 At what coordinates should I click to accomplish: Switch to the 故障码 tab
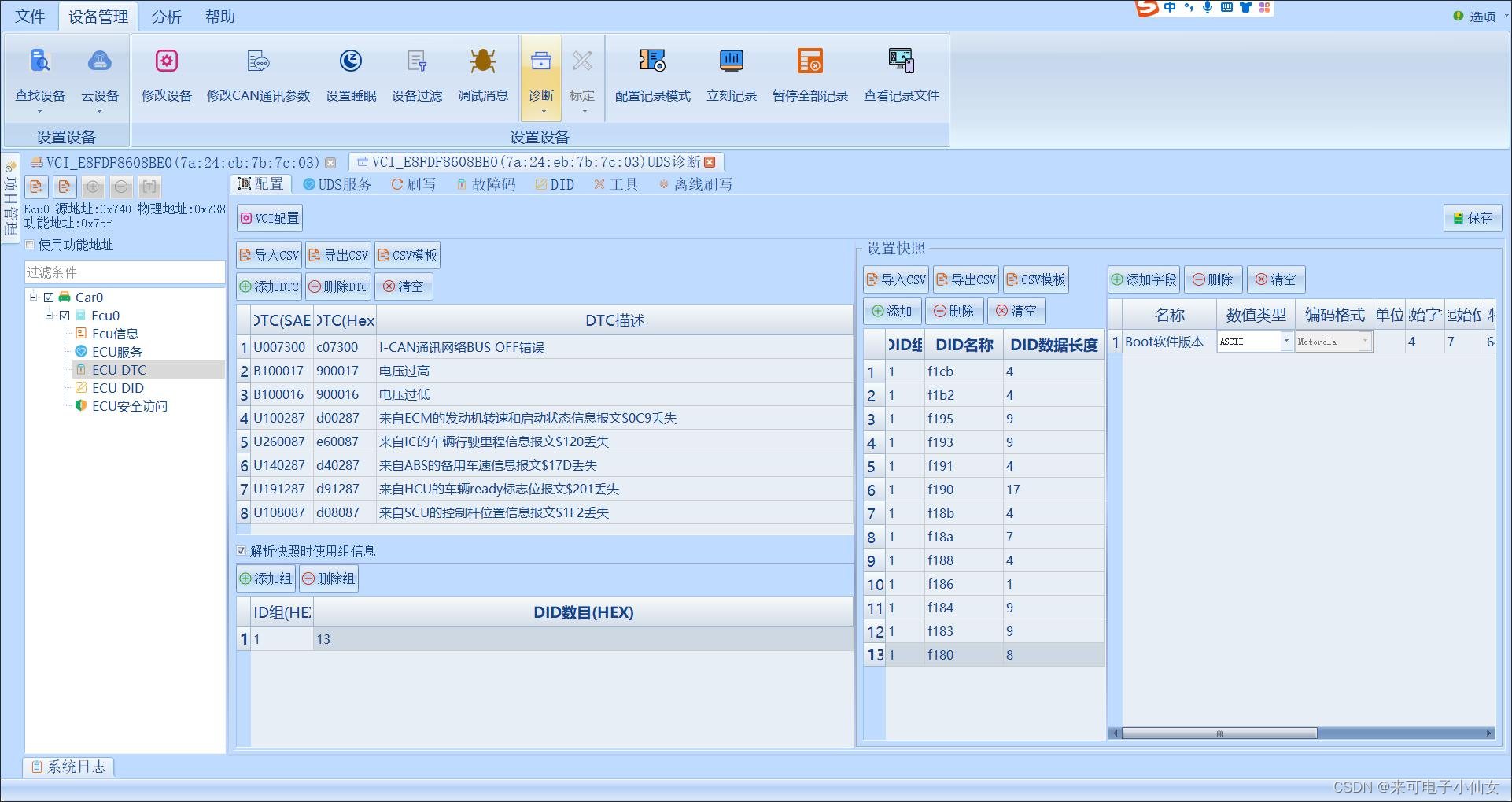point(486,184)
